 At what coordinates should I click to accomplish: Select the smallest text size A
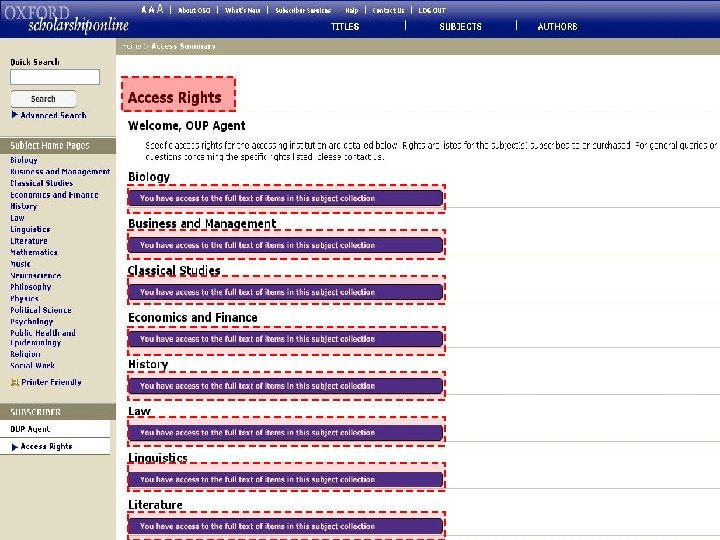pos(144,10)
